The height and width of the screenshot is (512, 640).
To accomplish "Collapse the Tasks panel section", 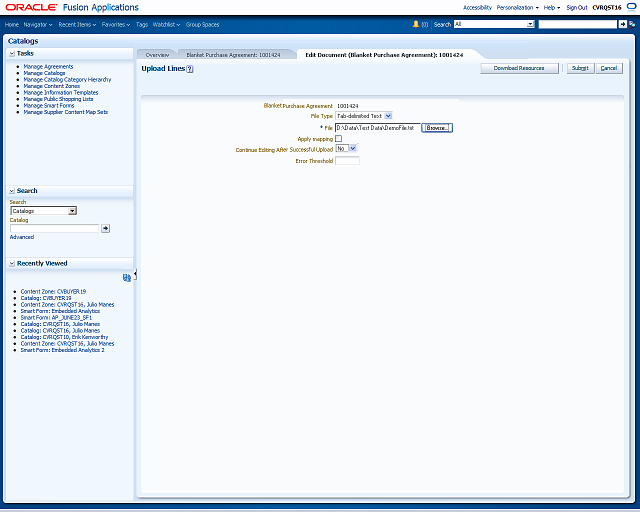I will (x=12, y=53).
